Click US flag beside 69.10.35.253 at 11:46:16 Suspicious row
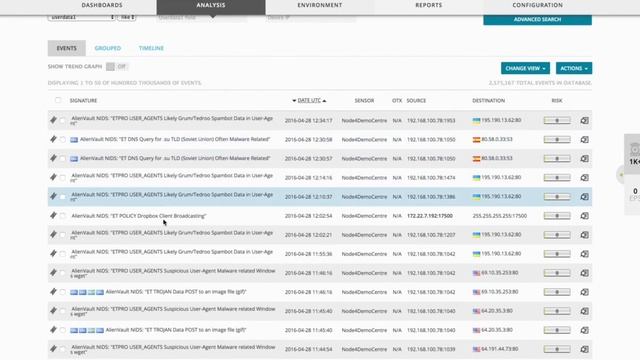640x360 pixels. (x=476, y=273)
